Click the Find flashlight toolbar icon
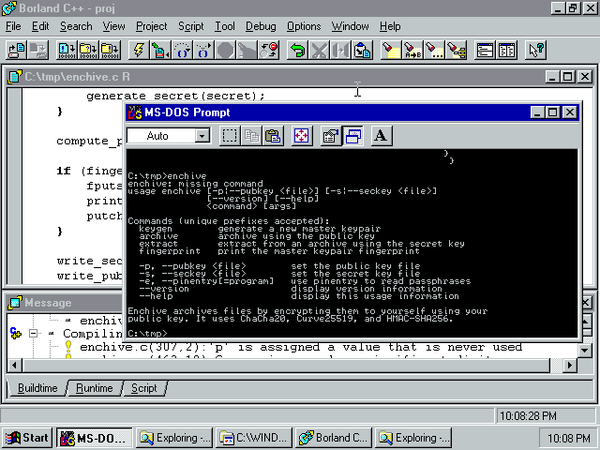 [x=391, y=50]
